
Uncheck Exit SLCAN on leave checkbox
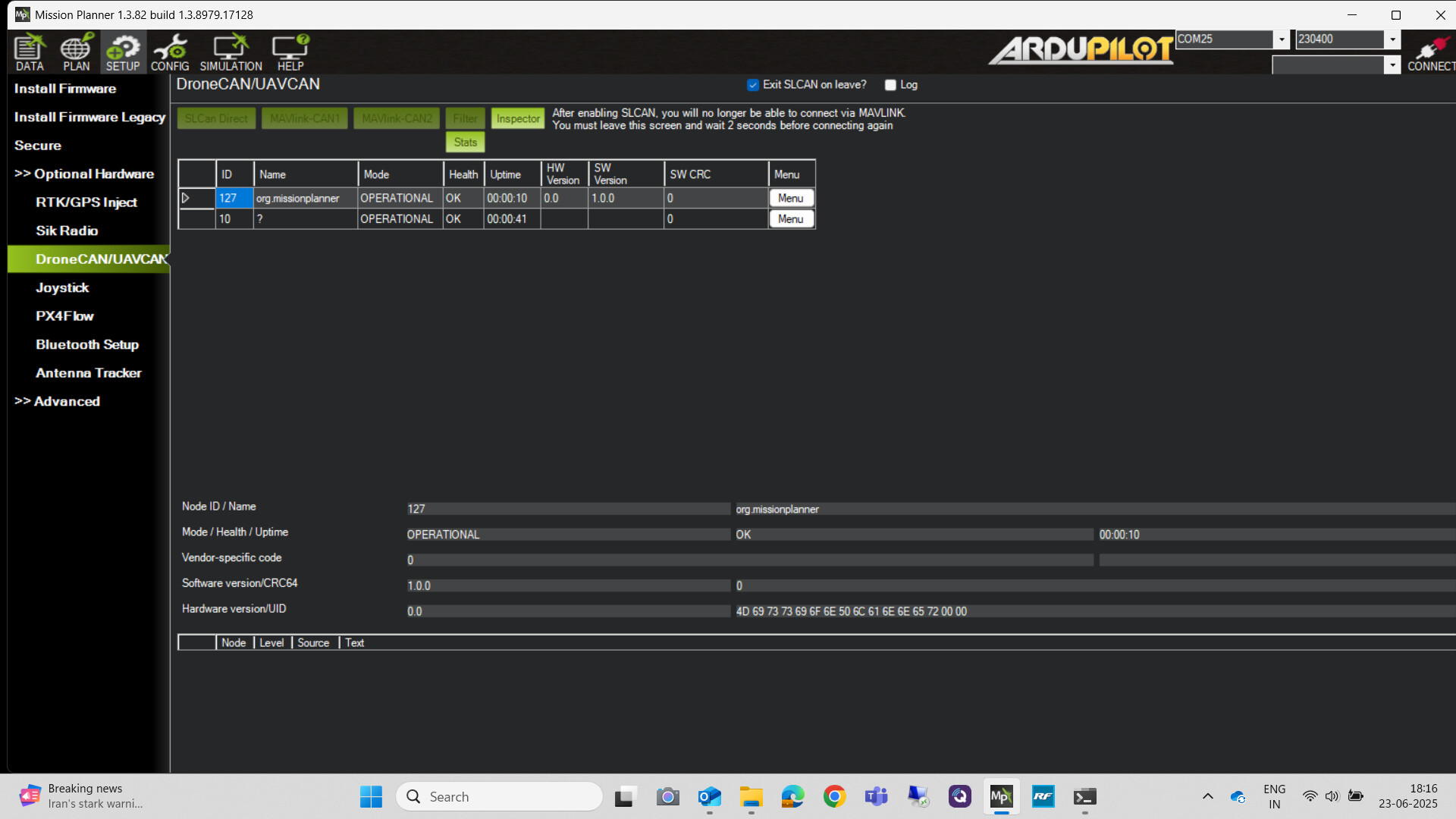point(753,85)
